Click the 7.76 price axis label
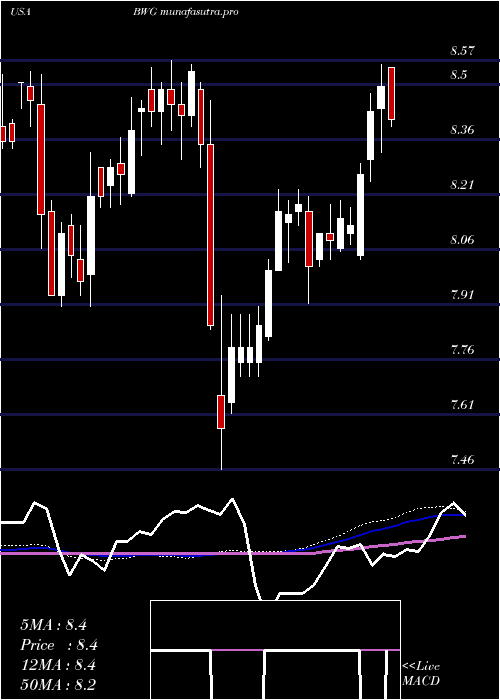This screenshot has height=700, width=500. coord(462,350)
